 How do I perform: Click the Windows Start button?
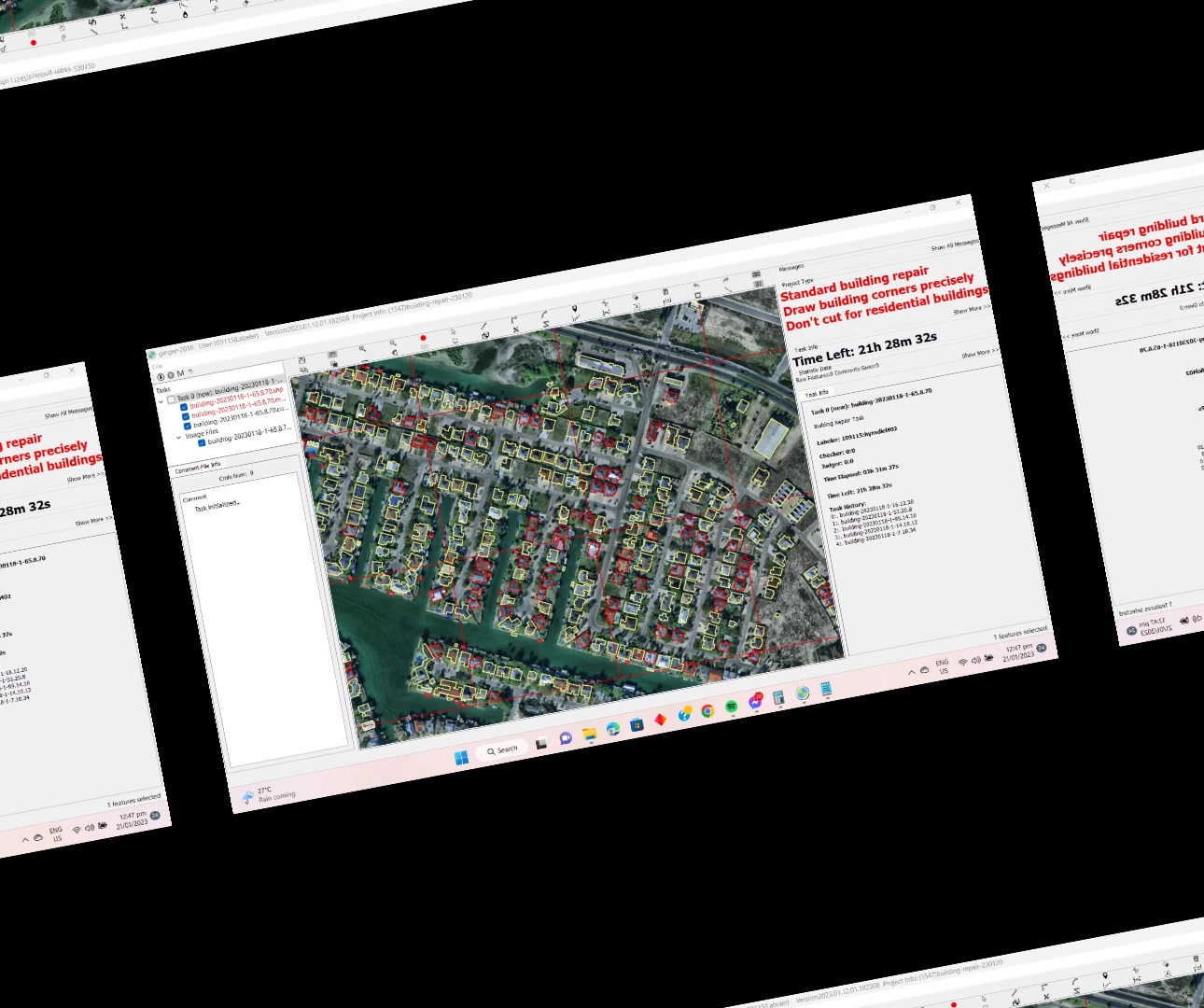[461, 758]
